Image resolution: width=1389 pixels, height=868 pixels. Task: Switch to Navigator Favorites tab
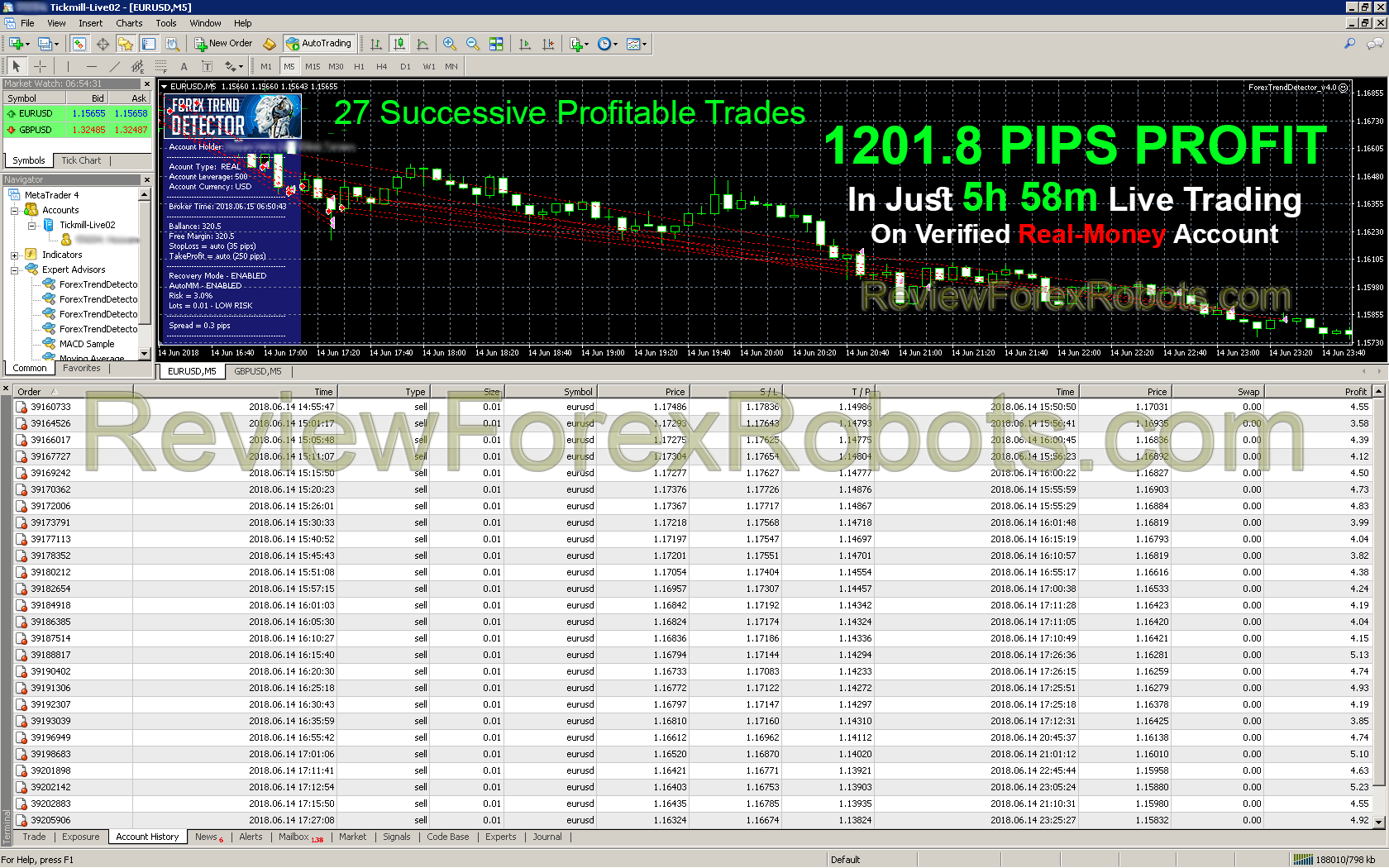tap(82, 368)
